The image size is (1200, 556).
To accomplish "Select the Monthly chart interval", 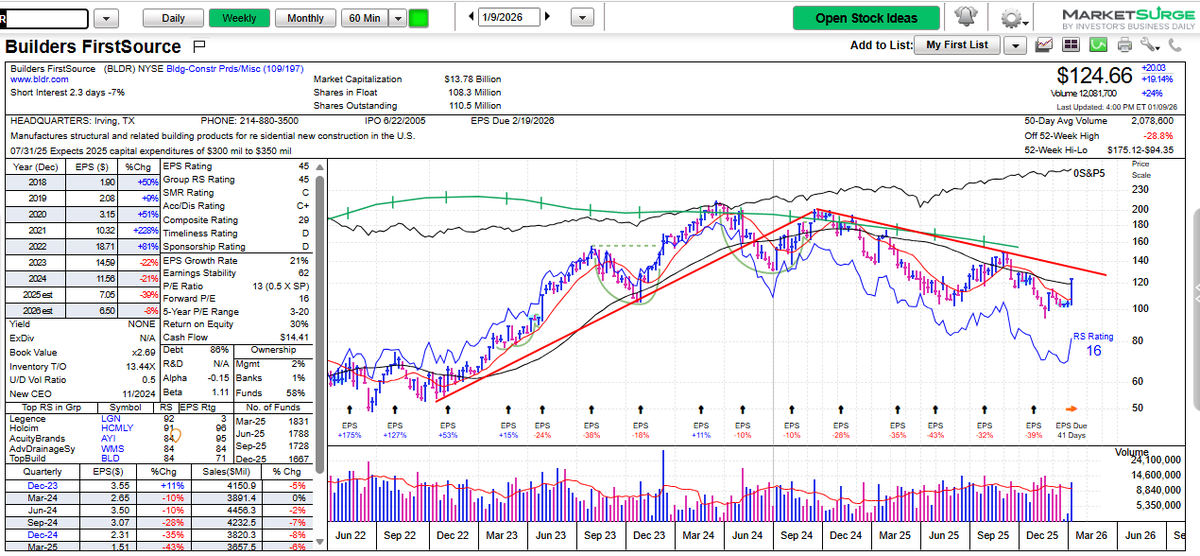I will [x=305, y=18].
